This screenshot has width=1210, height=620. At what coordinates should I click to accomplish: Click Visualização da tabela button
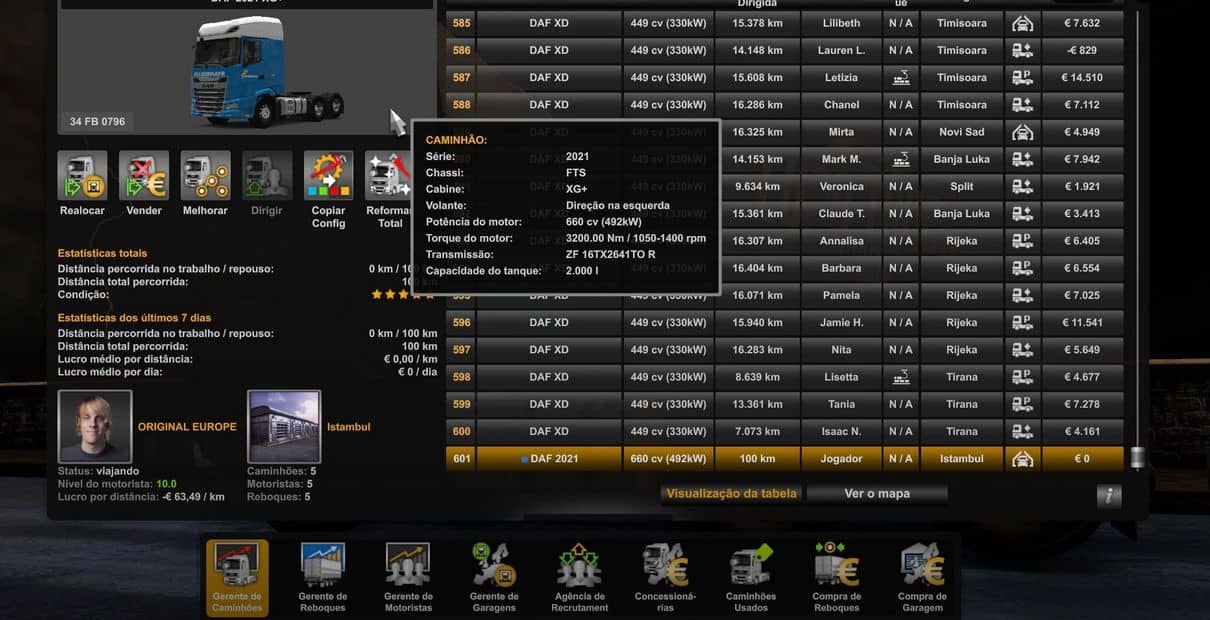731,493
